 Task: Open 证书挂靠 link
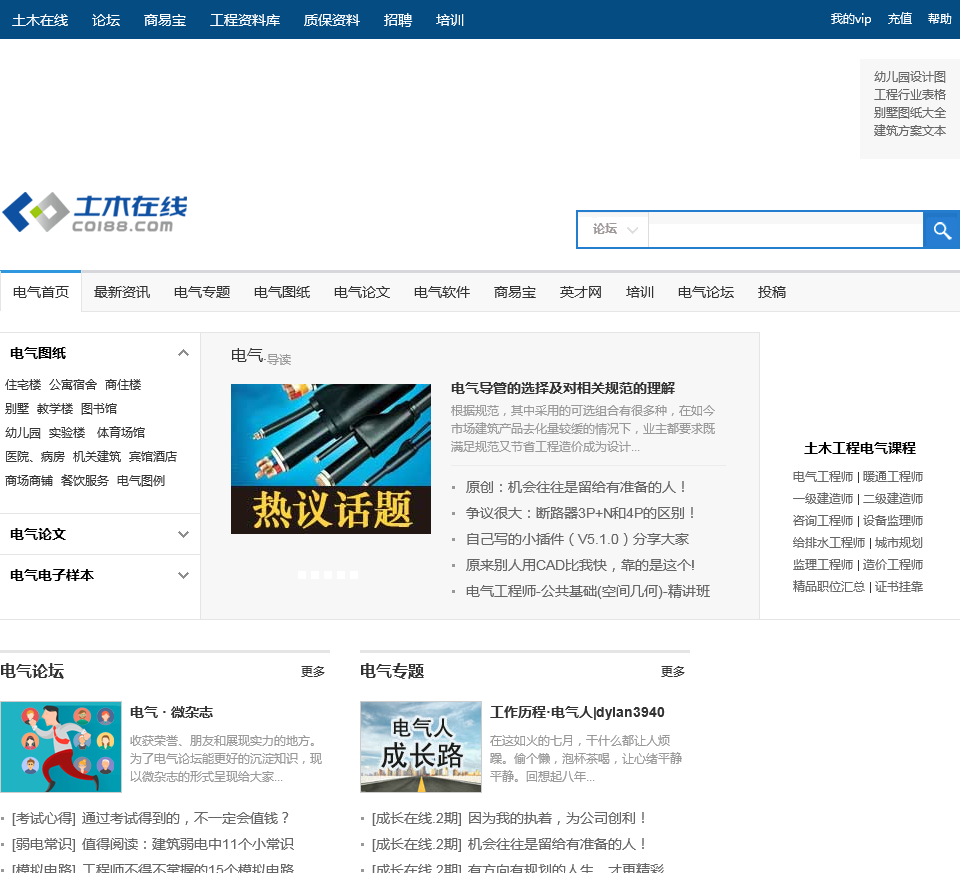[898, 586]
